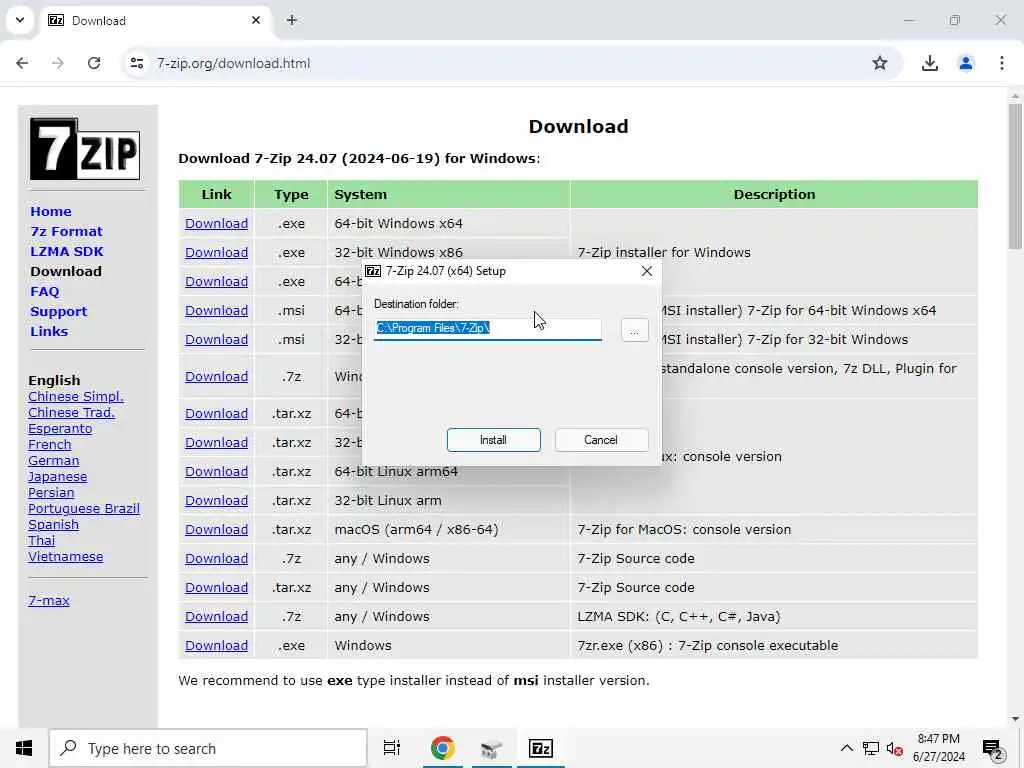The image size is (1024, 768).
Task: Select the Download browser tab
Action: coord(156,21)
